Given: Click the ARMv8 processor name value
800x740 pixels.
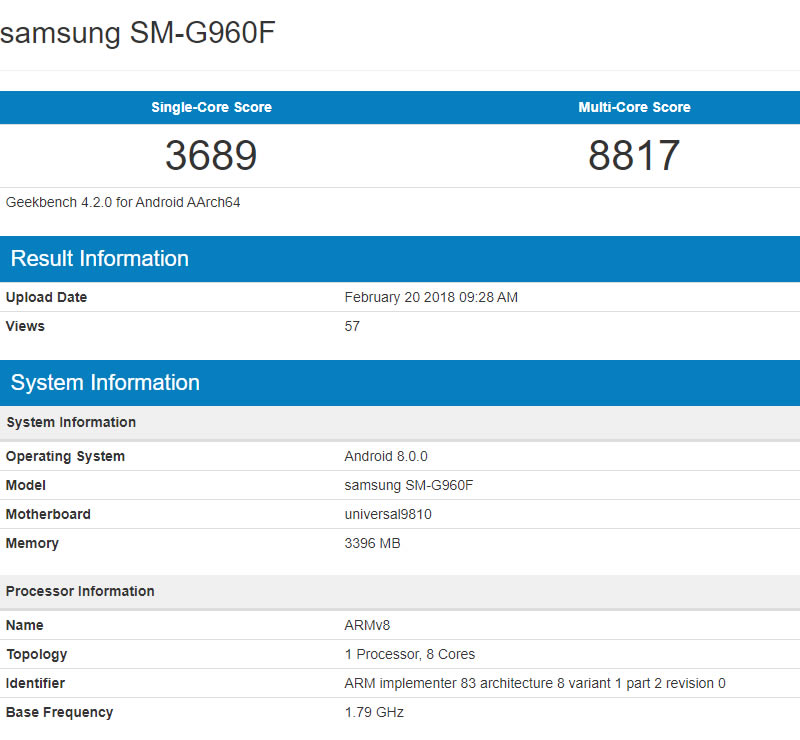Looking at the screenshot, I should coord(365,625).
